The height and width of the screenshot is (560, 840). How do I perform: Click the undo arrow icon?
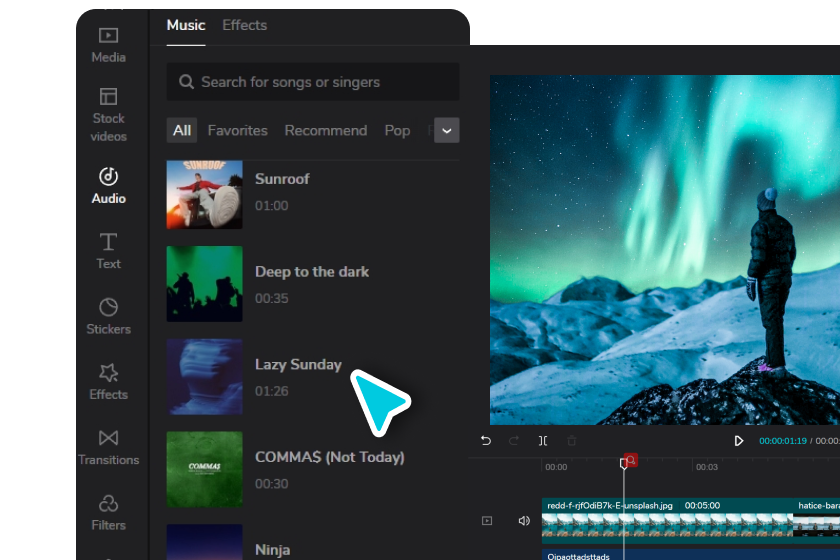coord(486,440)
